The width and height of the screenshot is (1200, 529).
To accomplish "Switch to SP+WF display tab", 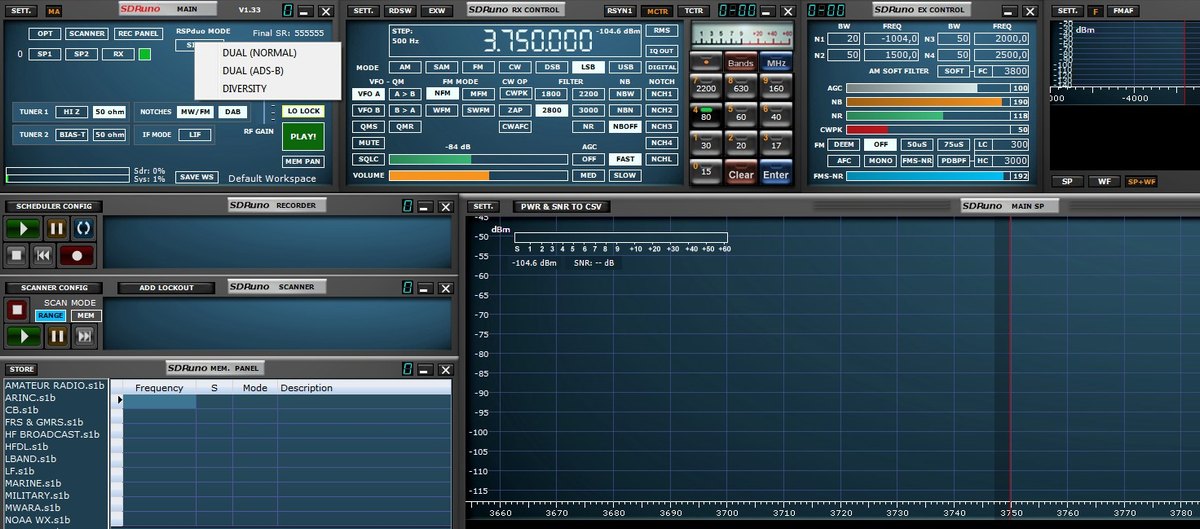I will coord(1139,181).
